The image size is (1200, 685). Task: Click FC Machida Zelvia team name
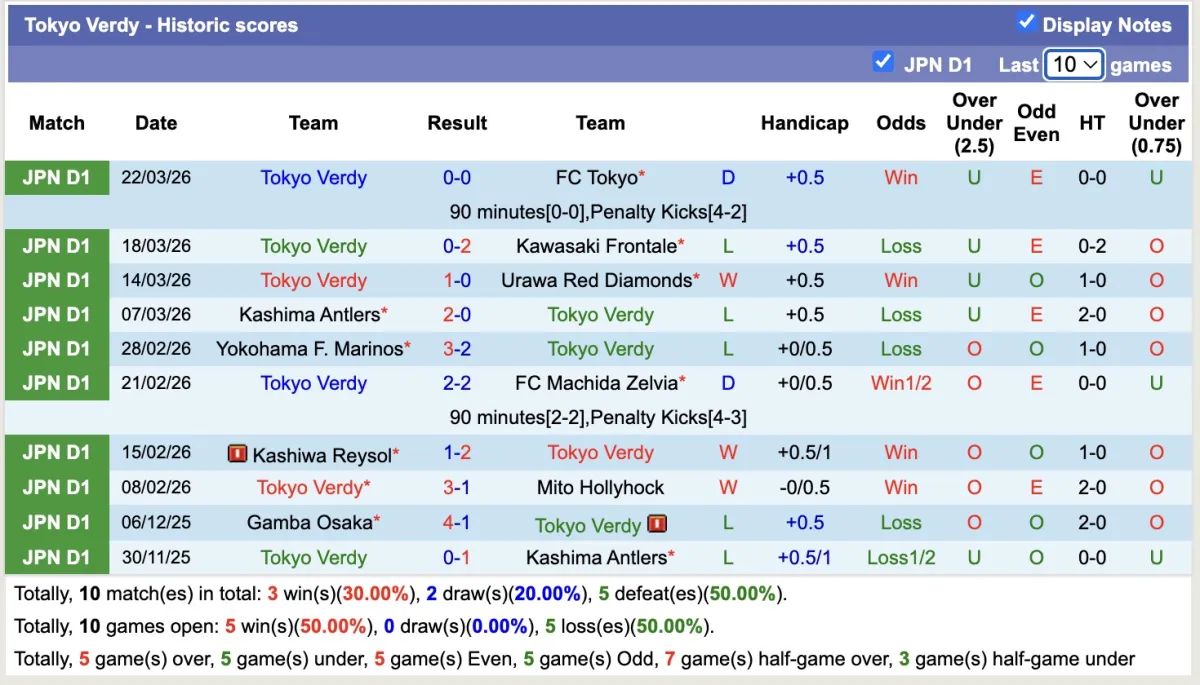[x=597, y=383]
